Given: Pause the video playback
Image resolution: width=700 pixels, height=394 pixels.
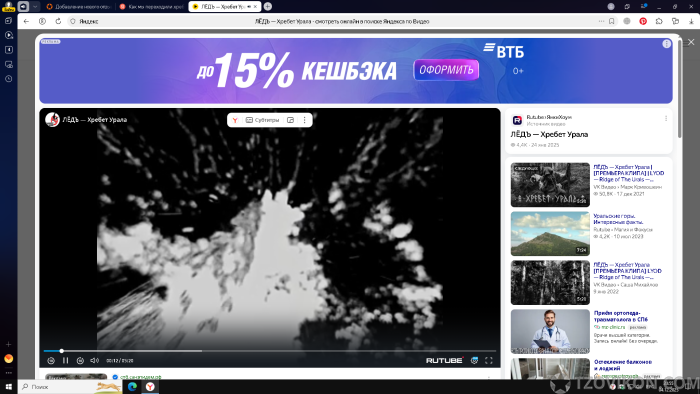Looking at the screenshot, I should coord(66,361).
